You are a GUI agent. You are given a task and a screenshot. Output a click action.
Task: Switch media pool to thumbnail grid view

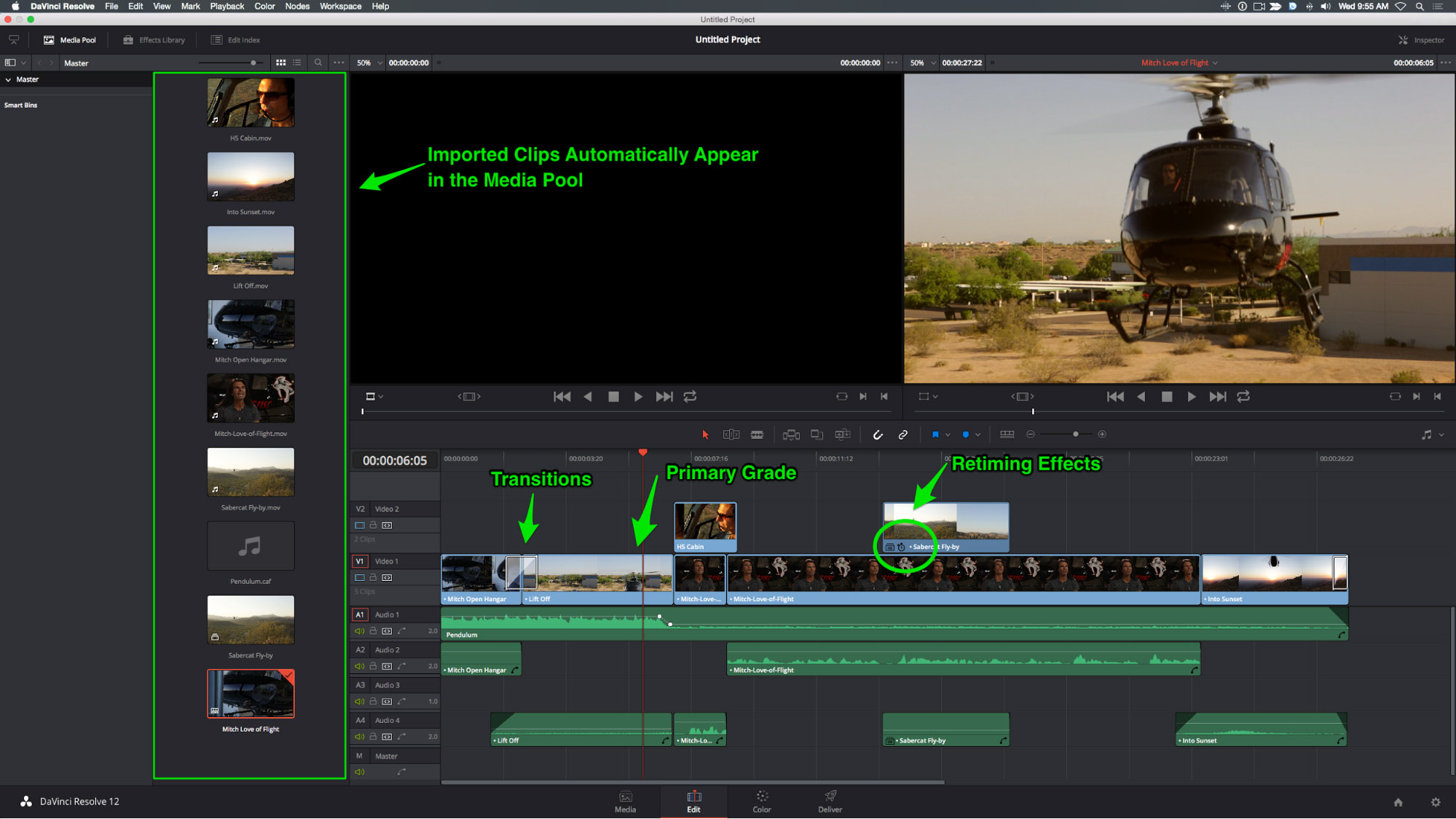[x=280, y=63]
